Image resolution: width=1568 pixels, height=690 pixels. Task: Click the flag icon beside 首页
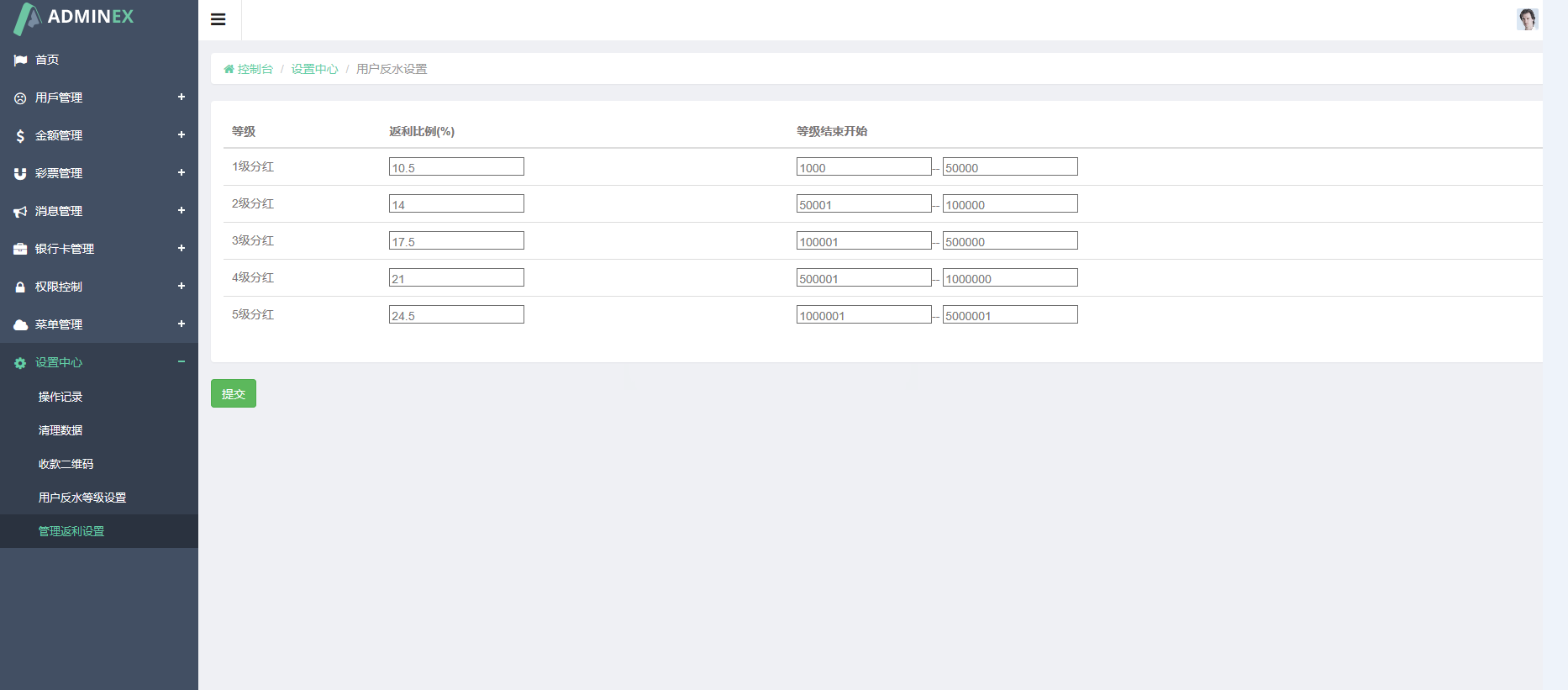[20, 61]
